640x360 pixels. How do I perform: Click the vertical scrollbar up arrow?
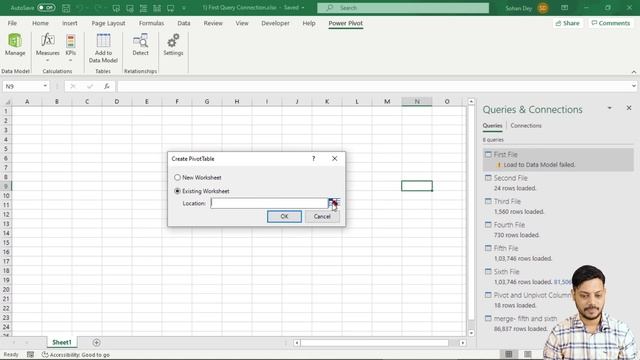point(471,101)
